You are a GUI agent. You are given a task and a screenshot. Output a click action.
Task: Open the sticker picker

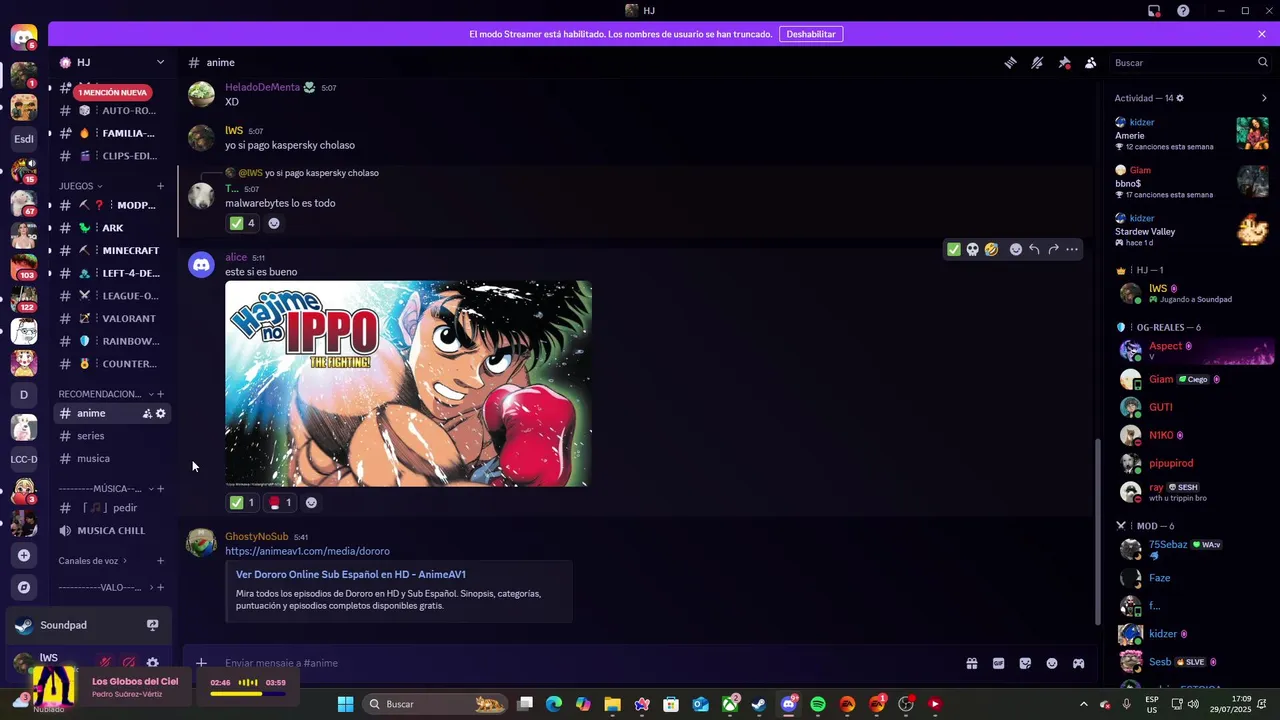point(1025,663)
